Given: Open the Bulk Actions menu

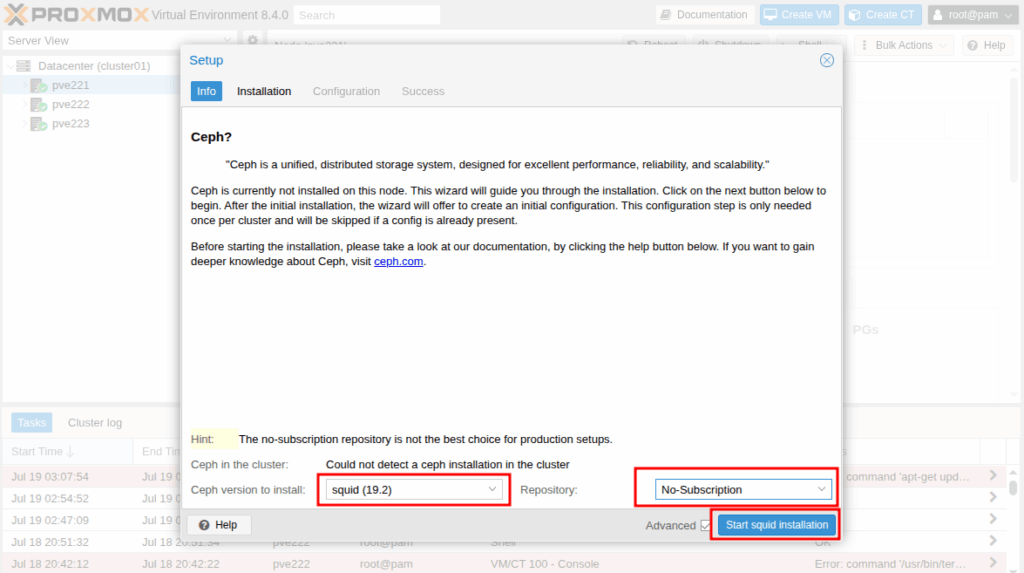Looking at the screenshot, I should [904, 45].
